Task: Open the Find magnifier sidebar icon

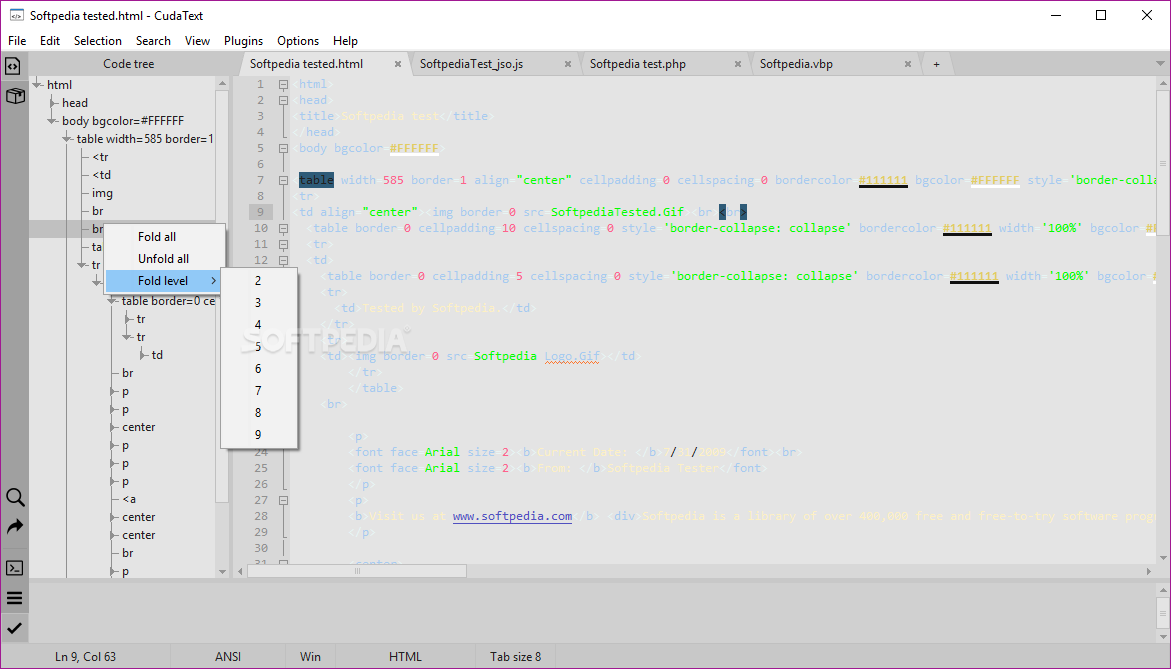Action: pyautogui.click(x=15, y=497)
